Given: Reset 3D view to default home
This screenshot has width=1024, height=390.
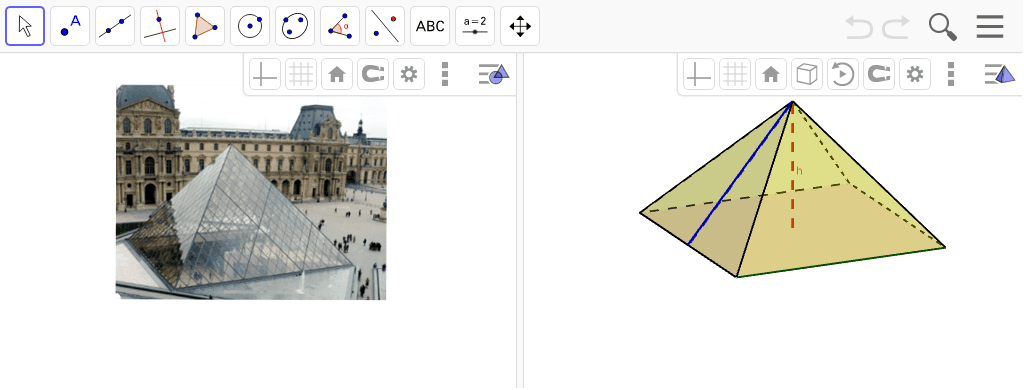Looking at the screenshot, I should [x=771, y=74].
